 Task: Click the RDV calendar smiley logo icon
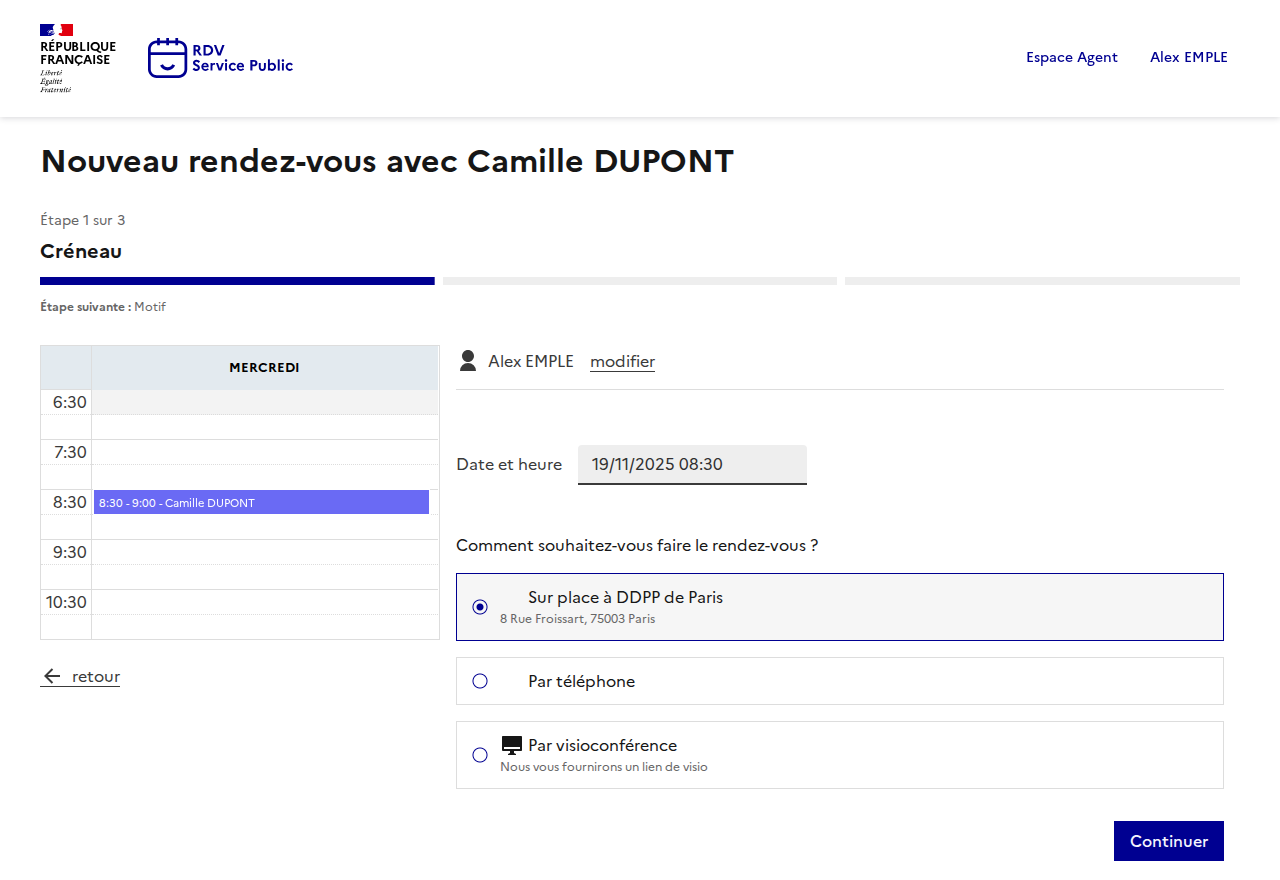167,58
